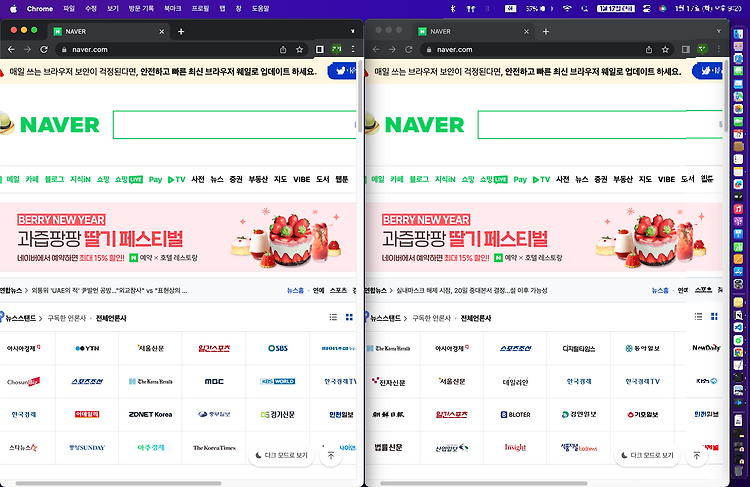The width and height of the screenshot is (750, 487).
Task: Go forward in left Chrome window
Action: (28, 49)
